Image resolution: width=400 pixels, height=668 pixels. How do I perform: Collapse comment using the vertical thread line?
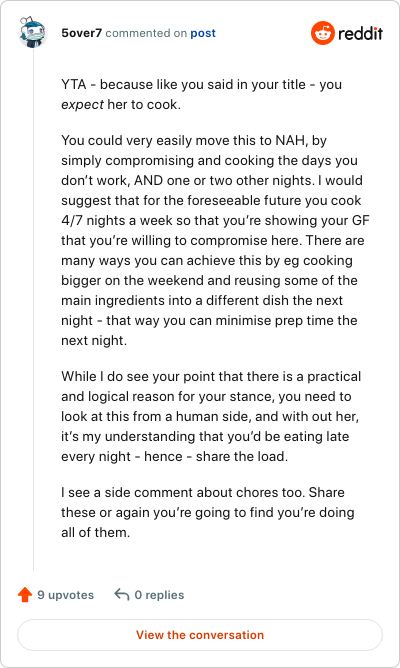pos(33,310)
